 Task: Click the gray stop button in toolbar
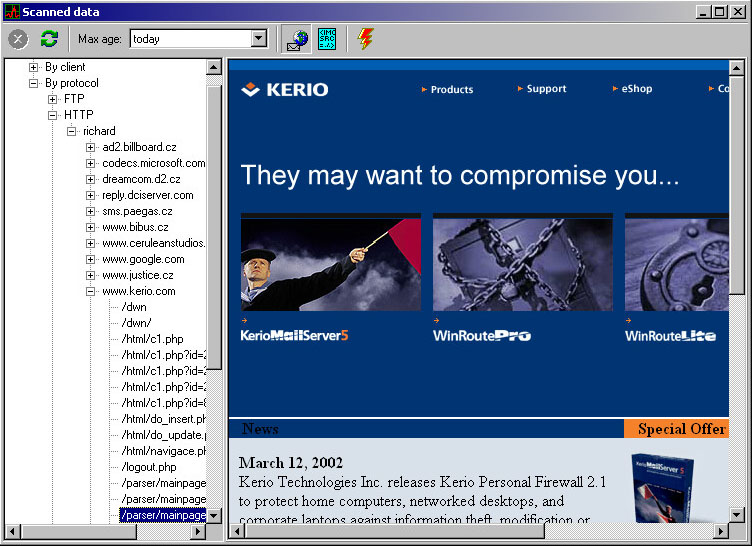tap(18, 39)
